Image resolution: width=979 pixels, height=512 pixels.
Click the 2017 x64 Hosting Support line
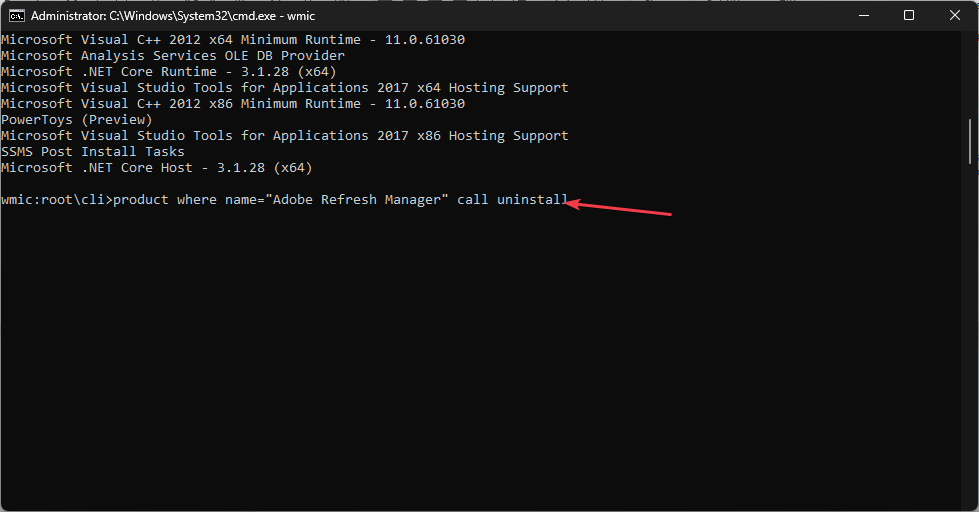pyautogui.click(x=285, y=88)
